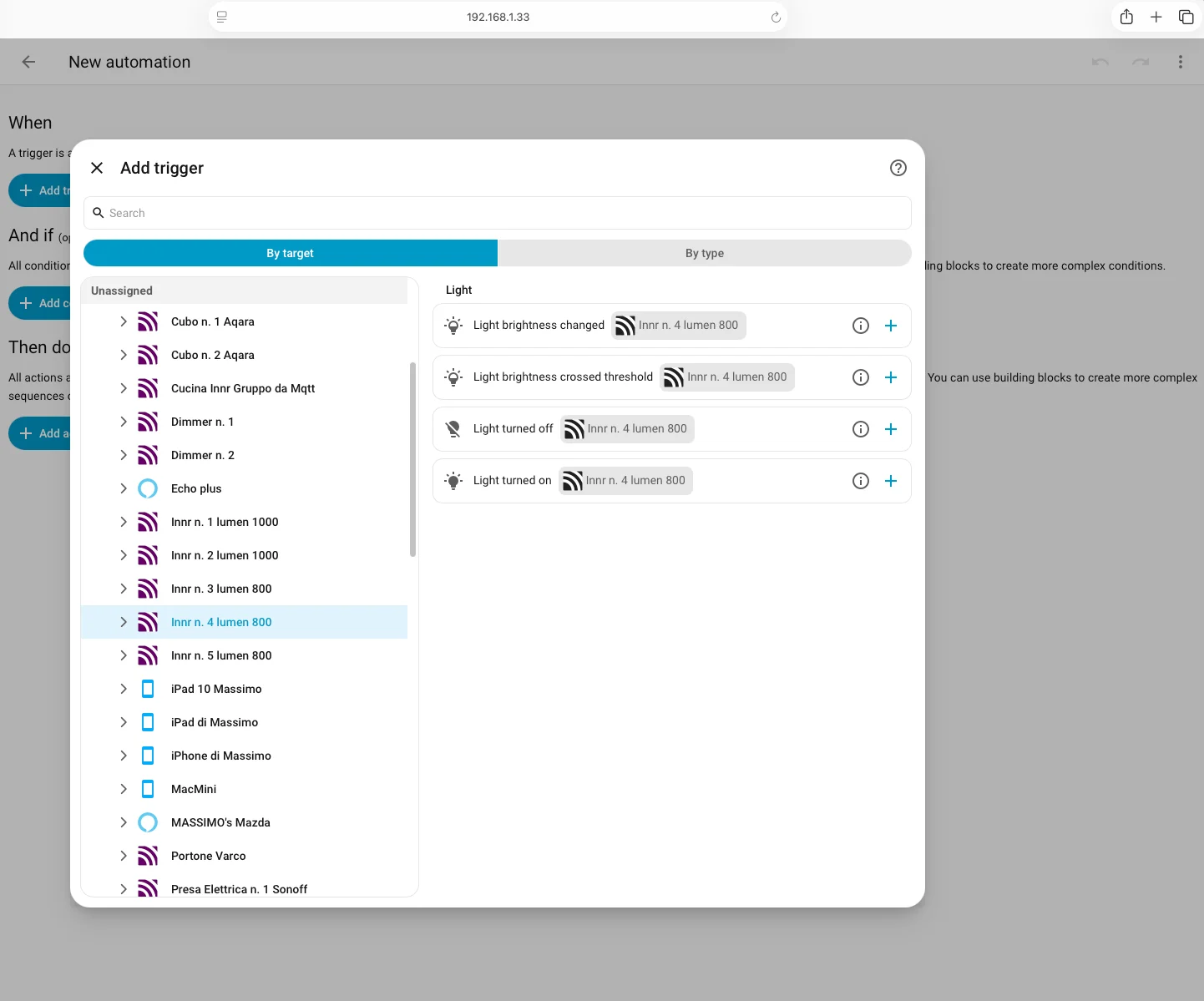The height and width of the screenshot is (1001, 1204).
Task: Select MacMini in the device list
Action: 244,789
